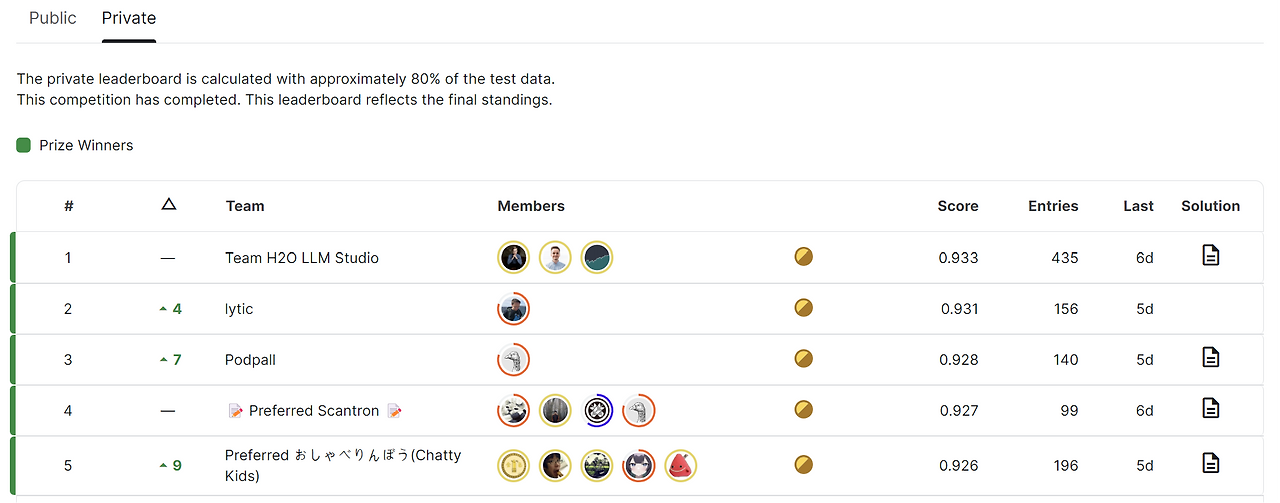Click gold medal in Preferred Scantron row
Image resolution: width=1280 pixels, height=503 pixels.
click(803, 409)
